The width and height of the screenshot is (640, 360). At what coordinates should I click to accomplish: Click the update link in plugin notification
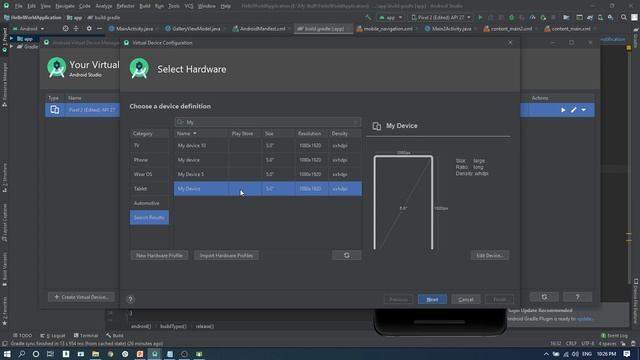pyautogui.click(x=584, y=318)
